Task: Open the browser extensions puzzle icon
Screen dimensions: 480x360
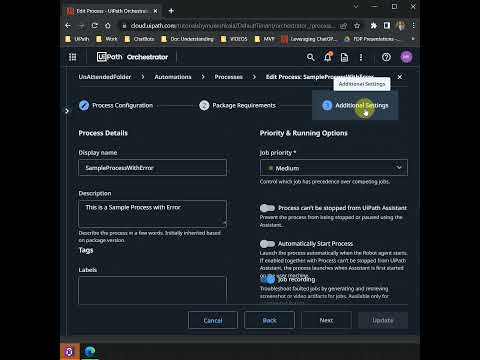Action: (374, 25)
